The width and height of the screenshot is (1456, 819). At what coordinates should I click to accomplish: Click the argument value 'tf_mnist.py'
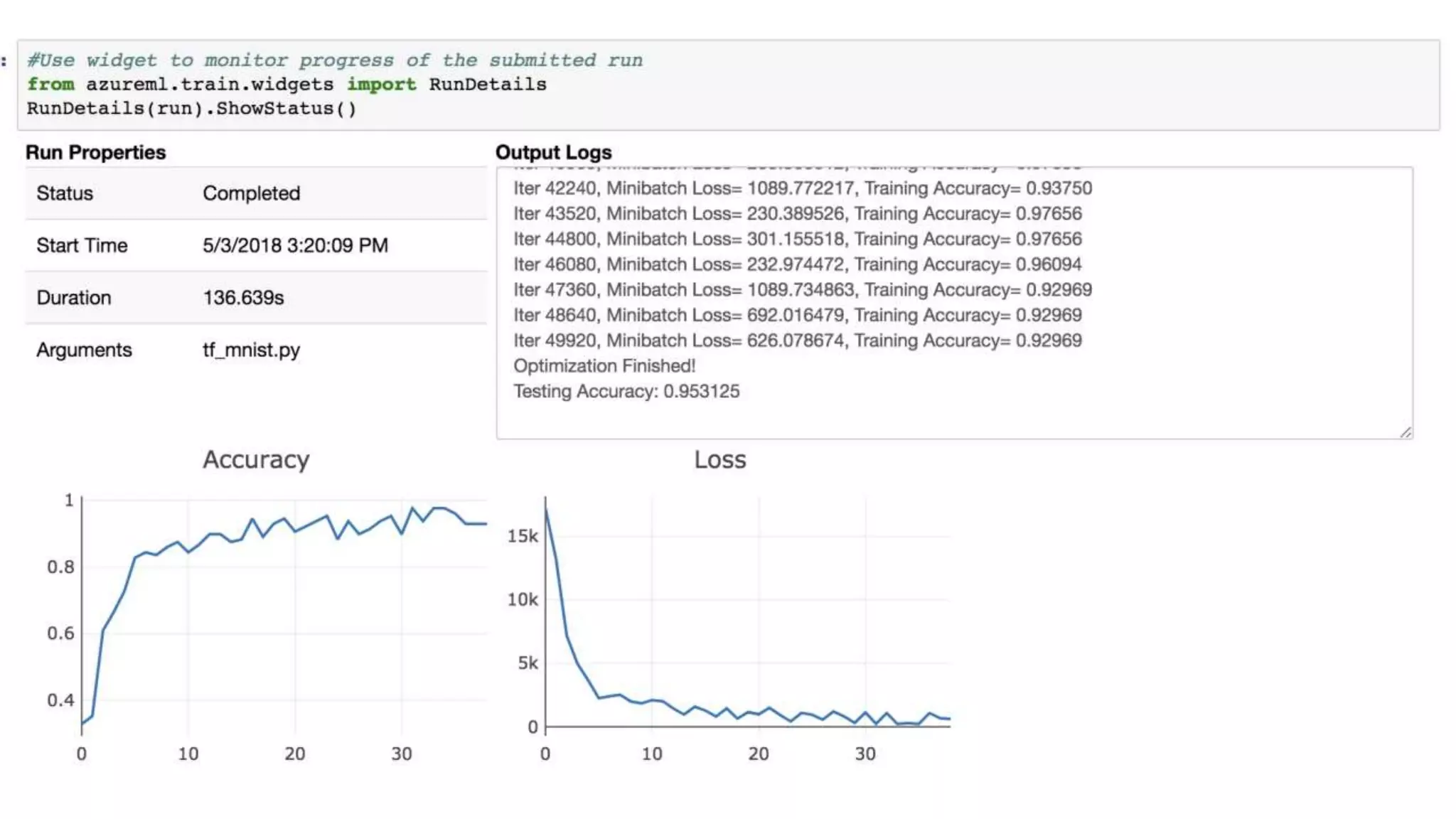click(x=252, y=350)
